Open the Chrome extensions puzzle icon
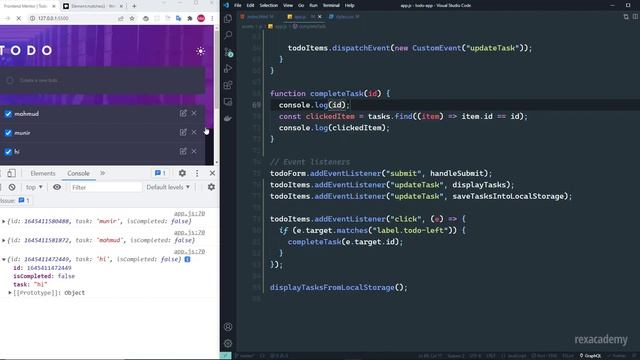The height and width of the screenshot is (360, 640). coord(190,18)
